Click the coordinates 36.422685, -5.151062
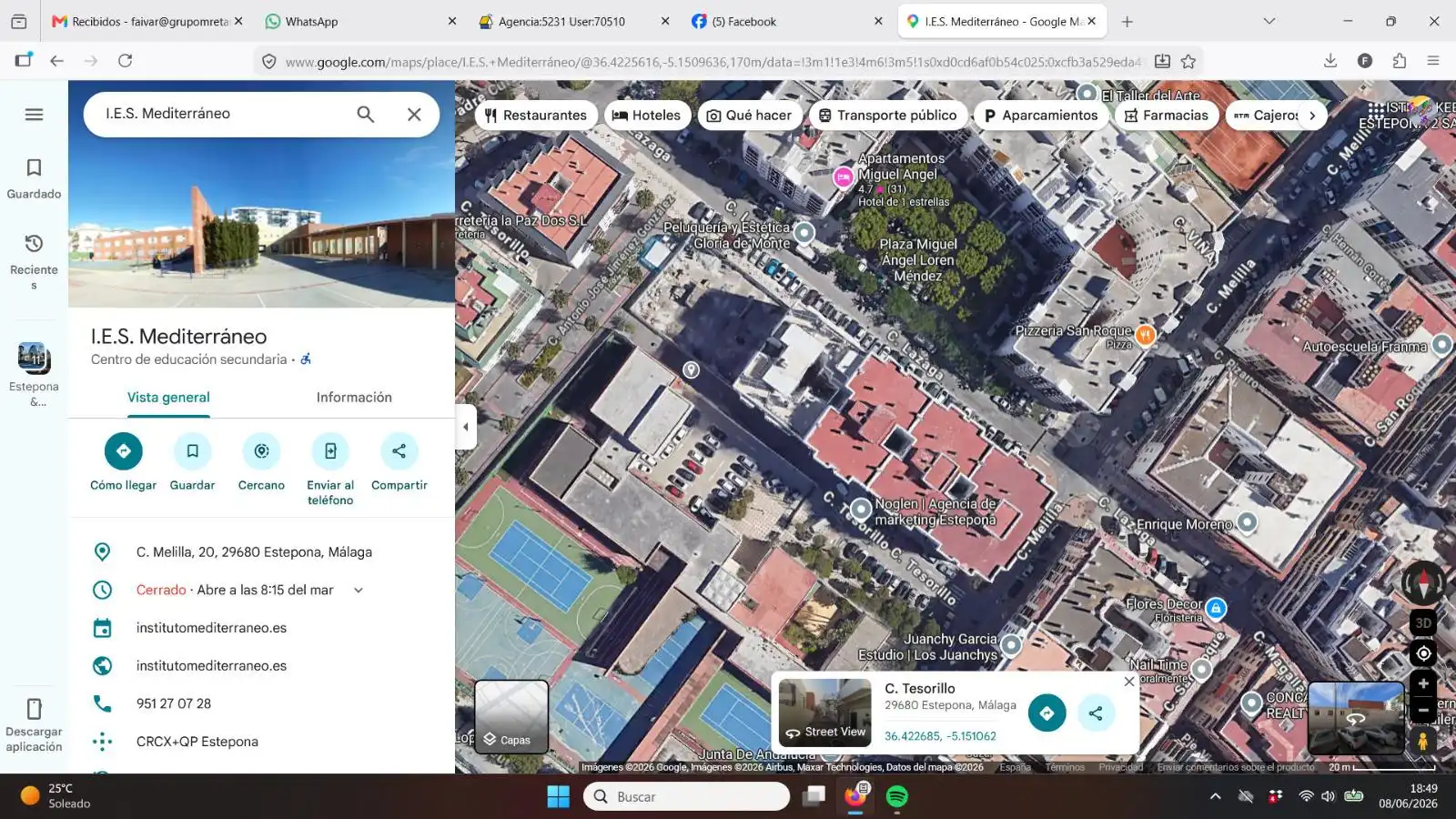The image size is (1456, 819). [940, 736]
